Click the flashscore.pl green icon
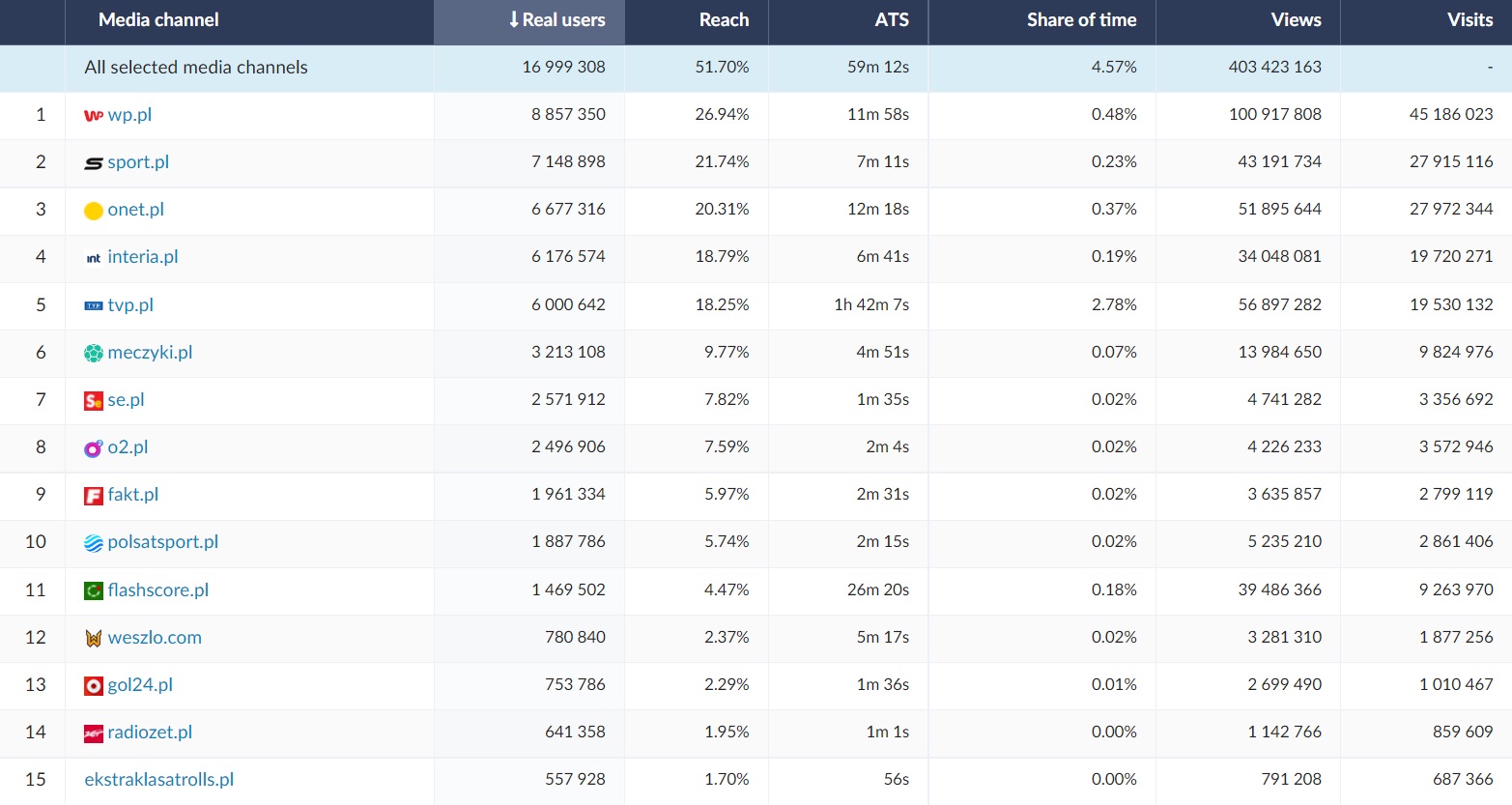1512x805 pixels. [x=93, y=590]
